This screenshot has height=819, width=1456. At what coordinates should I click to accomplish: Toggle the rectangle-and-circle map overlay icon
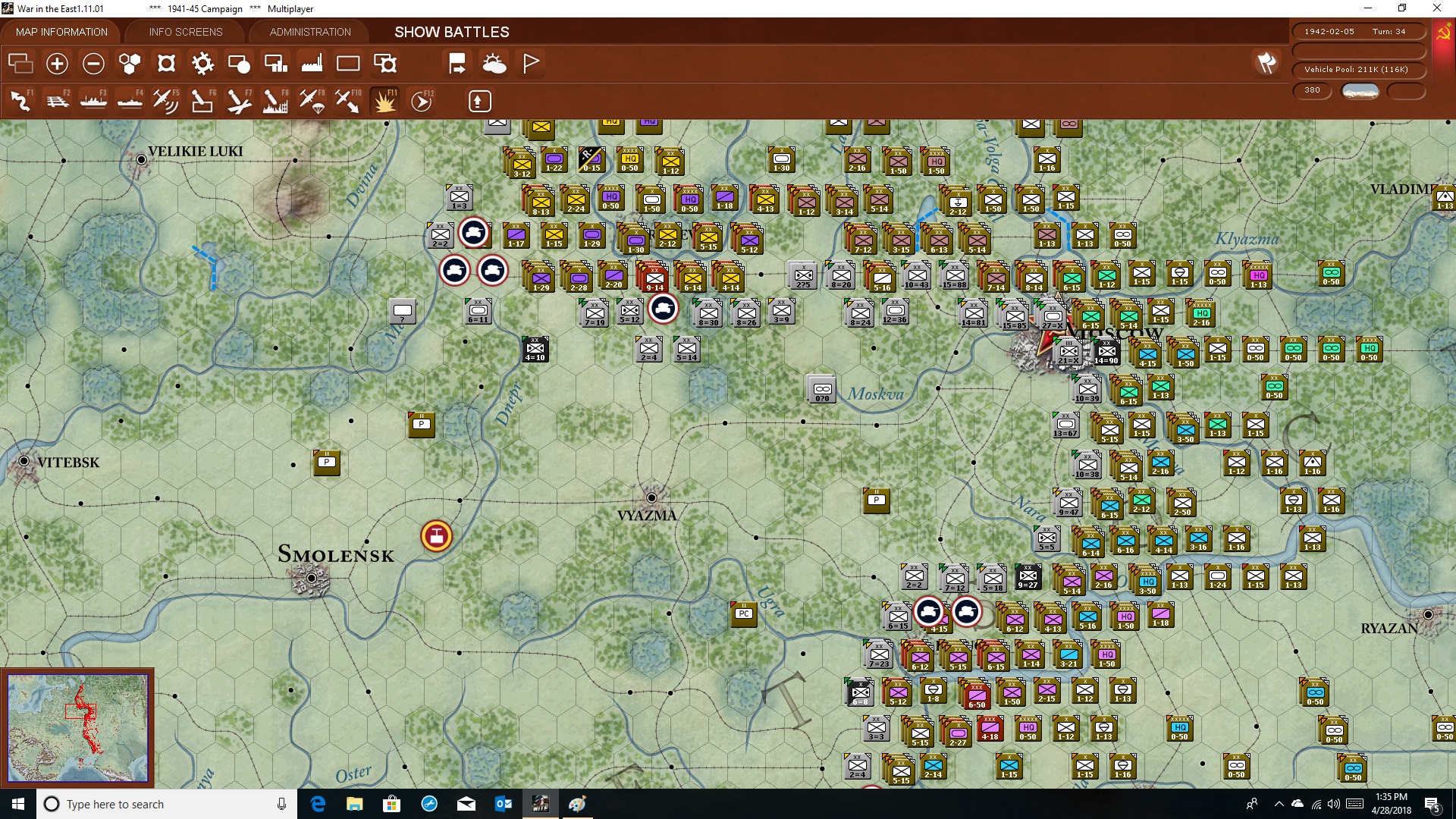point(239,64)
